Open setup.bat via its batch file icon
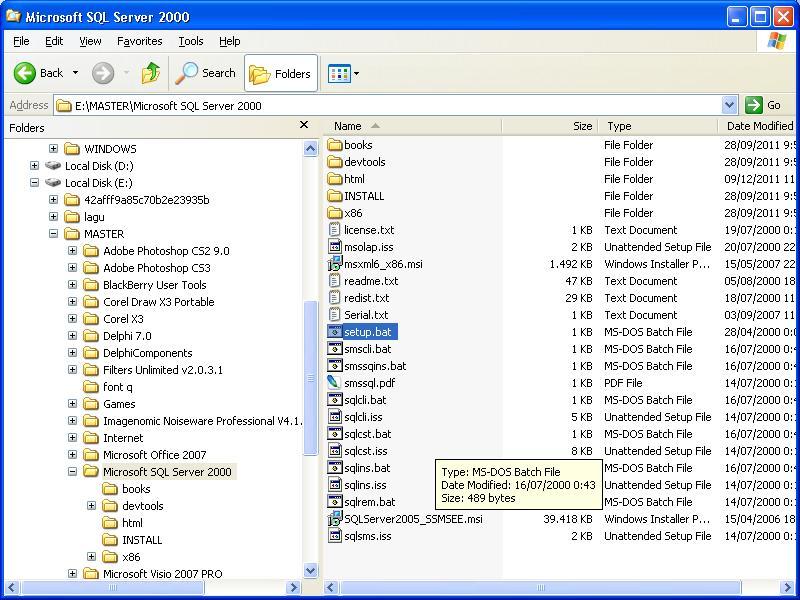Image resolution: width=800 pixels, height=600 pixels. tap(336, 331)
